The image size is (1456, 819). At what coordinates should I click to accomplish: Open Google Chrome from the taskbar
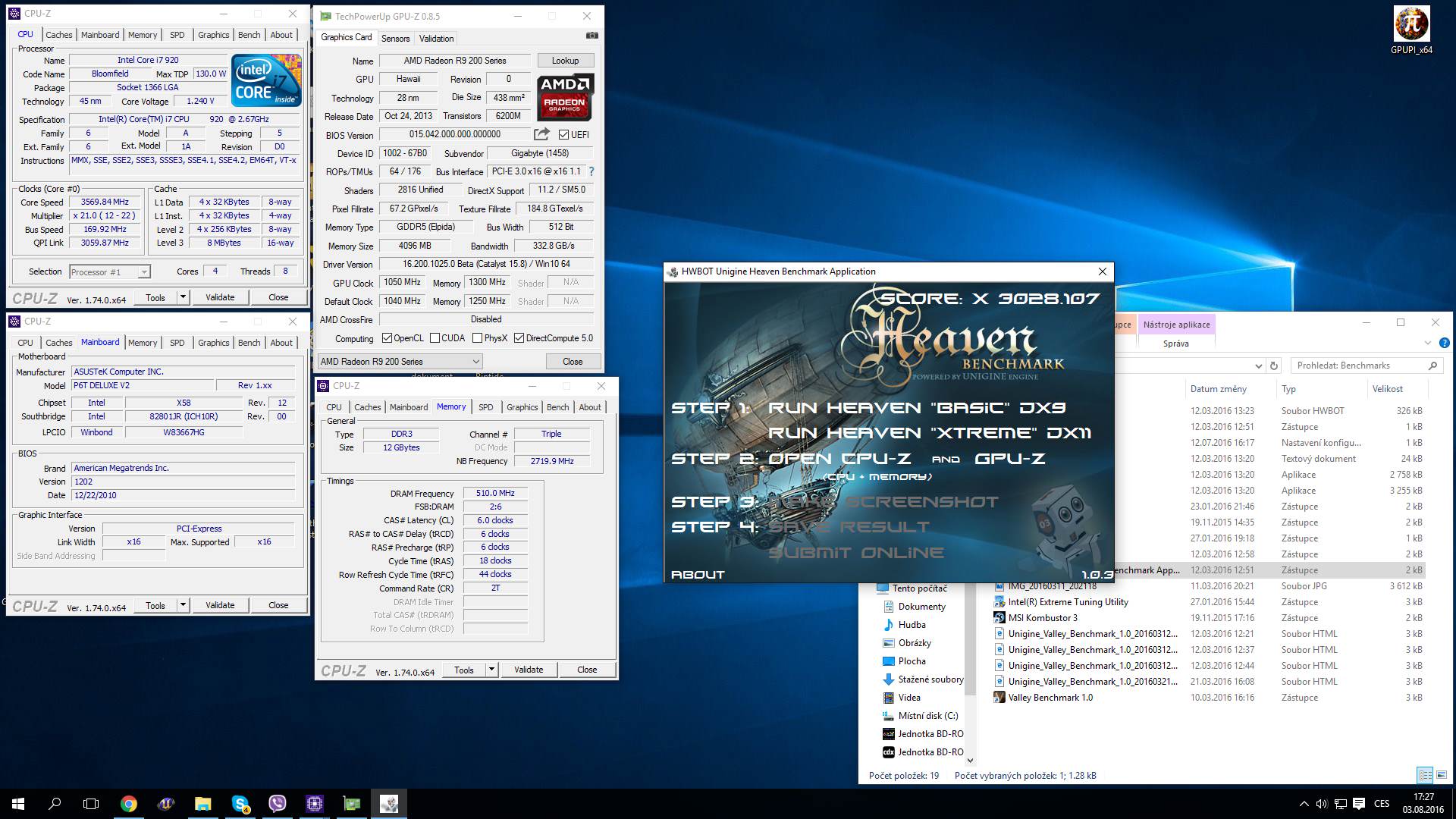(129, 804)
